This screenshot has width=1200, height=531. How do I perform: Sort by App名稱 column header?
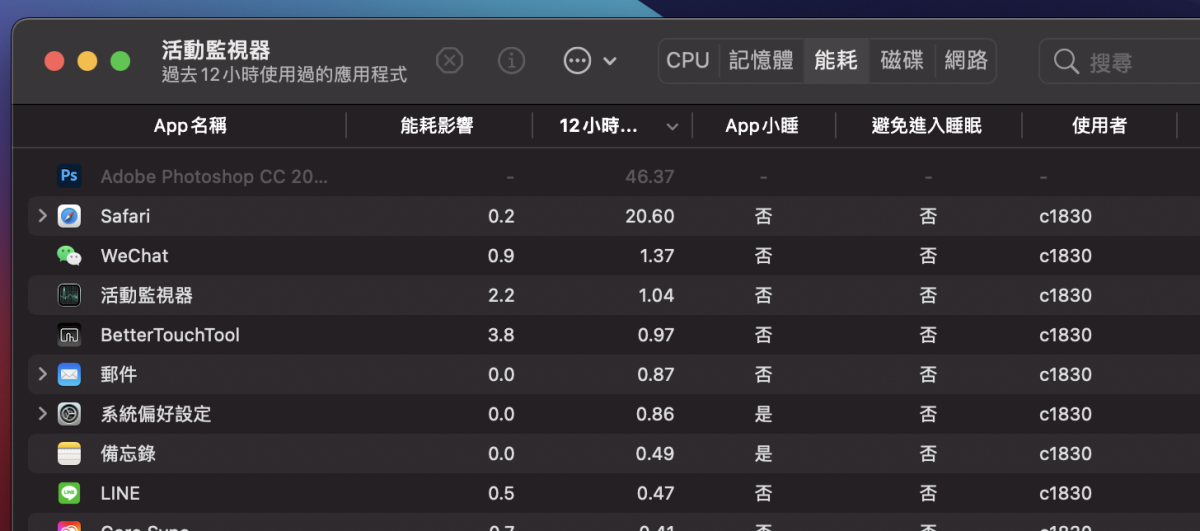tap(190, 126)
